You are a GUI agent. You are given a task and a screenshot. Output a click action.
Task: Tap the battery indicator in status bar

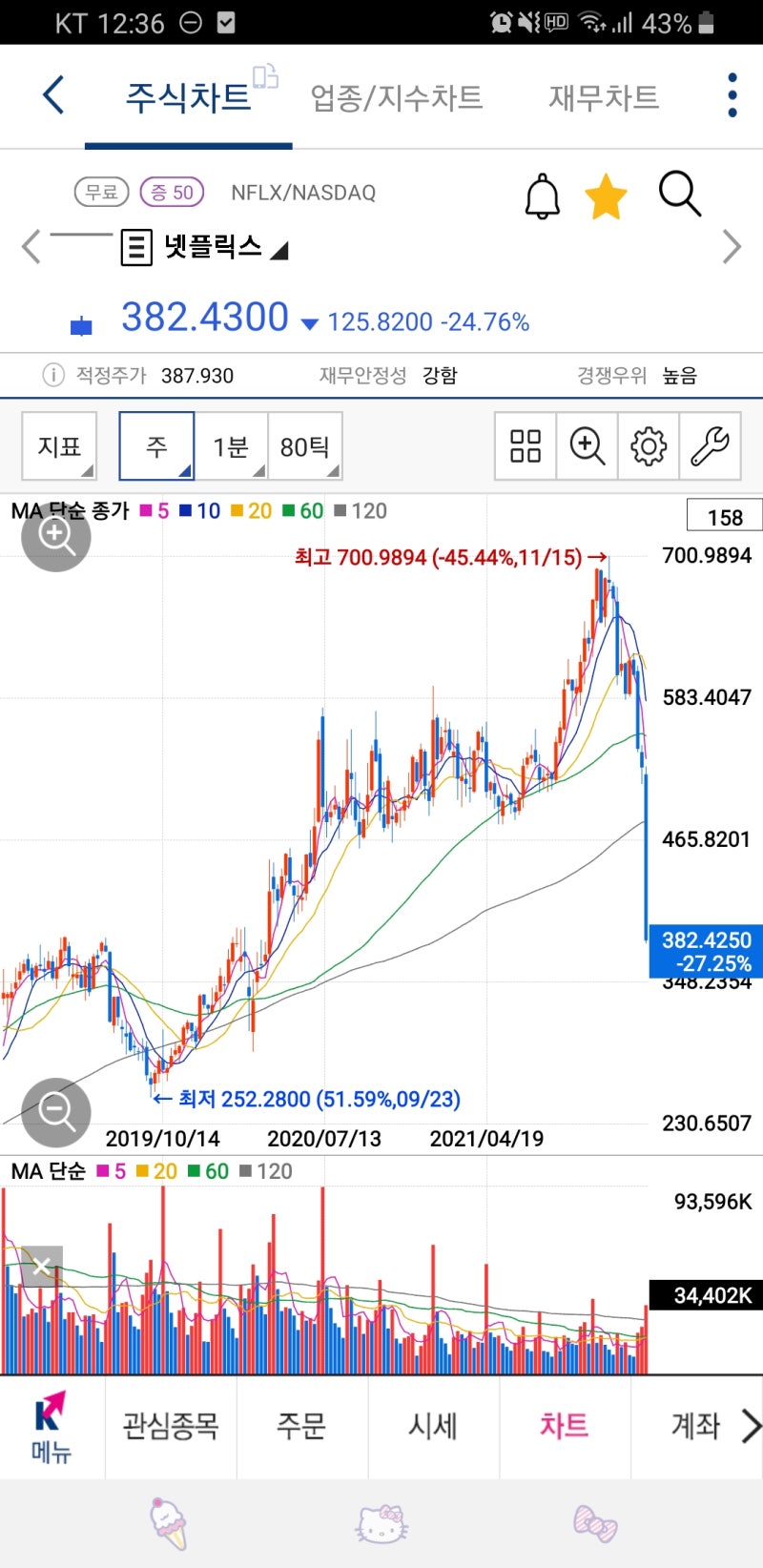[706, 23]
